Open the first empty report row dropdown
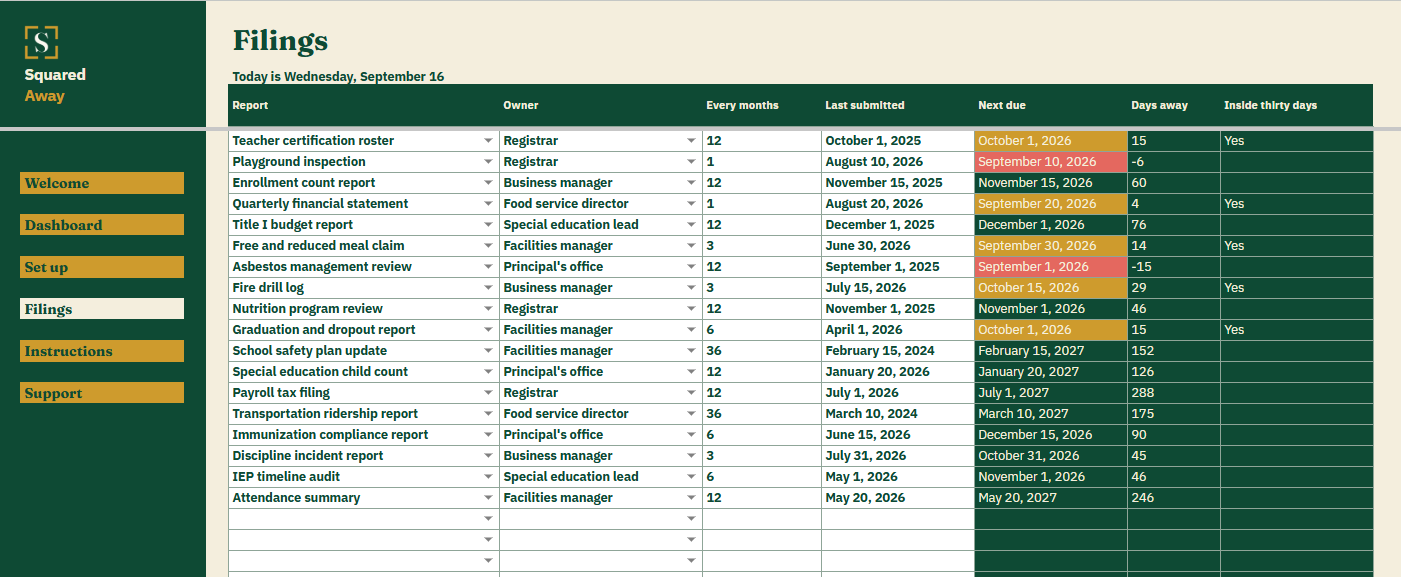Image resolution: width=1401 pixels, height=577 pixels. pyautogui.click(x=488, y=519)
